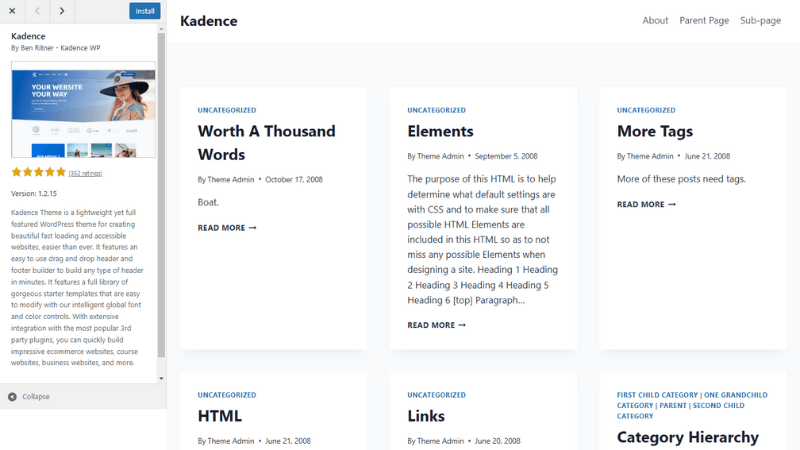Click the Kadence theme name heading in sidebar
Viewport: 800px width, 450px height.
28,36
